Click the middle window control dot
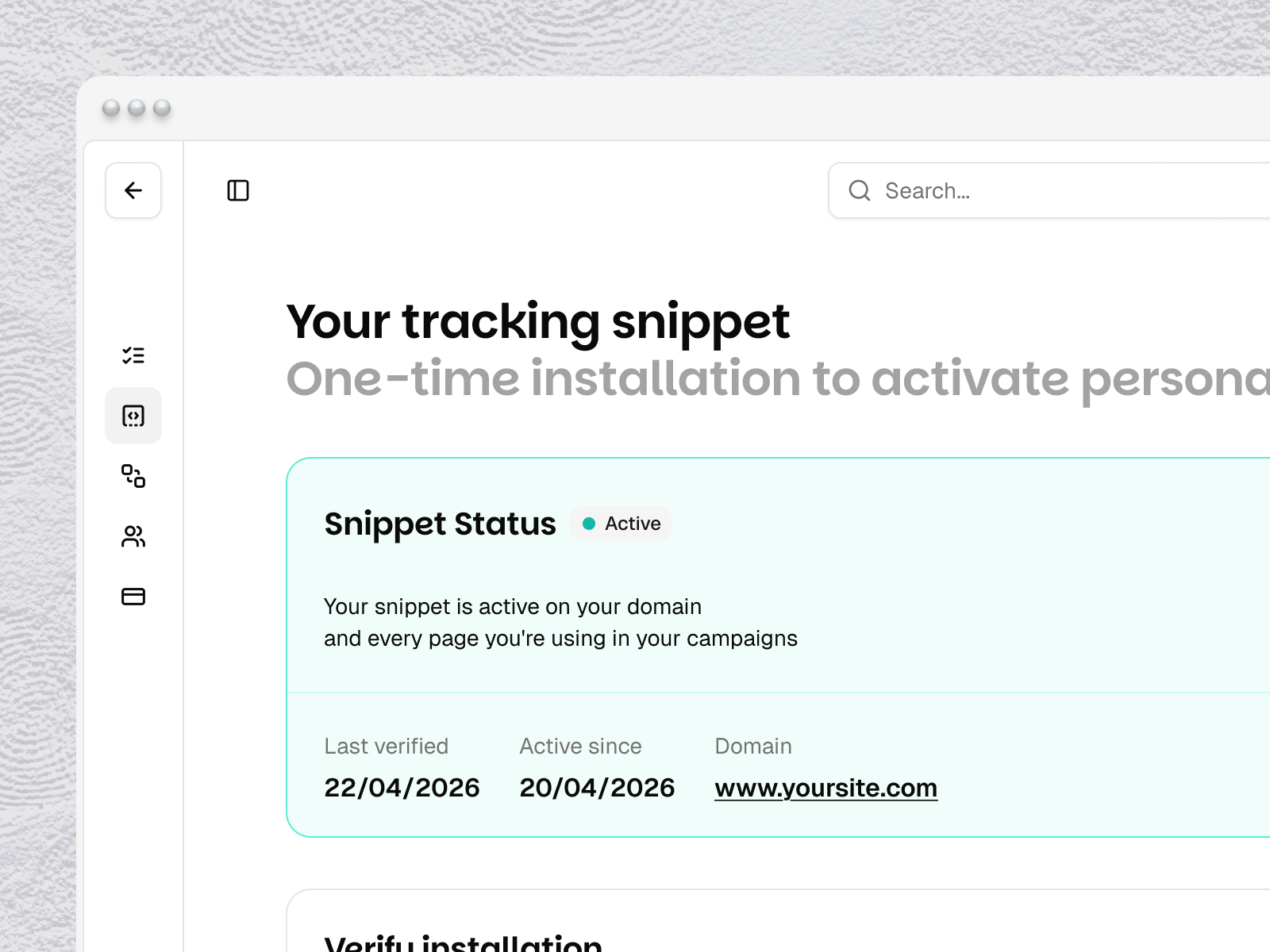Viewport: 1270px width, 952px height. (137, 108)
